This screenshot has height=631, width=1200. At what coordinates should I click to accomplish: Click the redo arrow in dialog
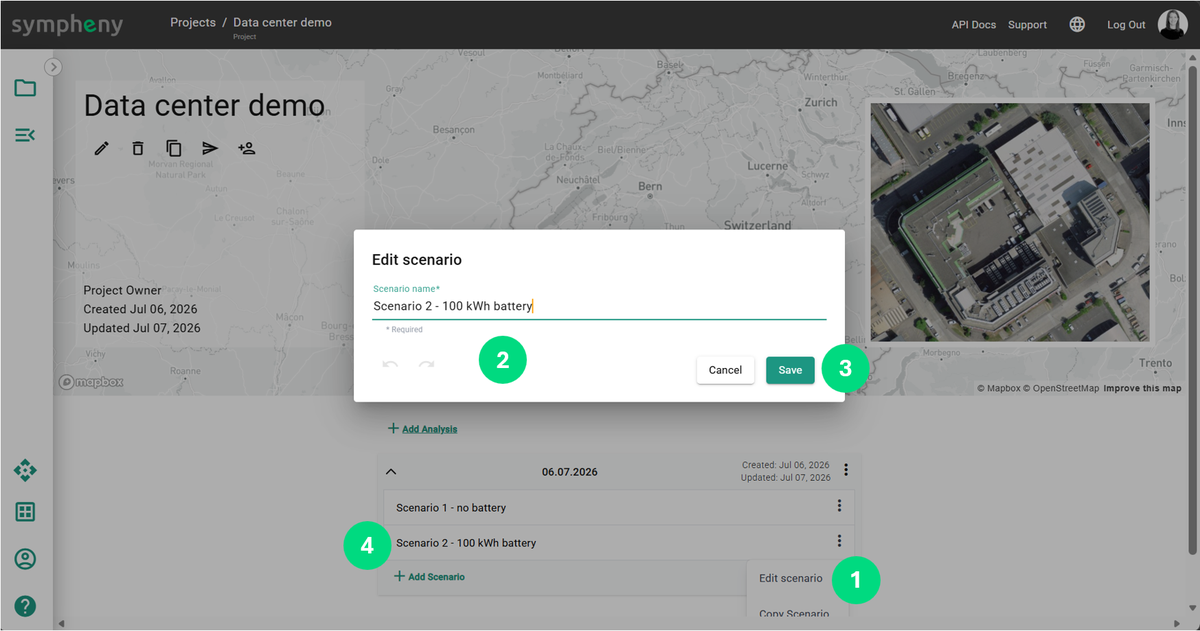426,365
